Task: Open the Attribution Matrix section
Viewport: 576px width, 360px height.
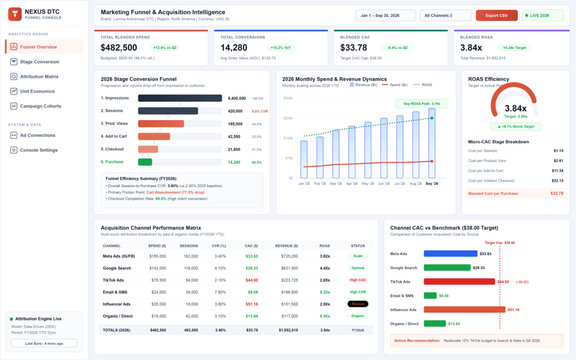Action: click(x=44, y=76)
